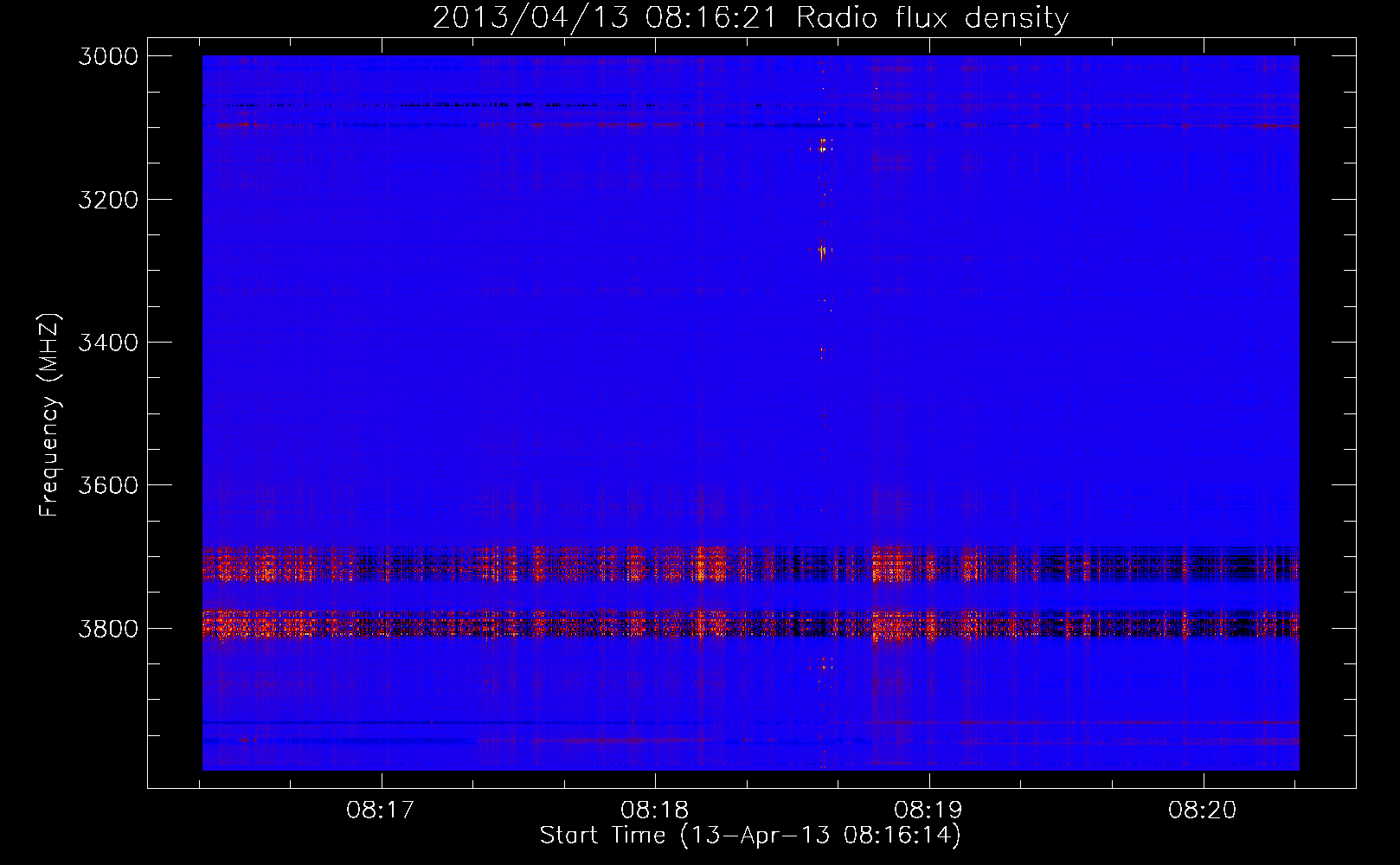Select the 3200 frequency axis label
The height and width of the screenshot is (865, 1400).
108,200
